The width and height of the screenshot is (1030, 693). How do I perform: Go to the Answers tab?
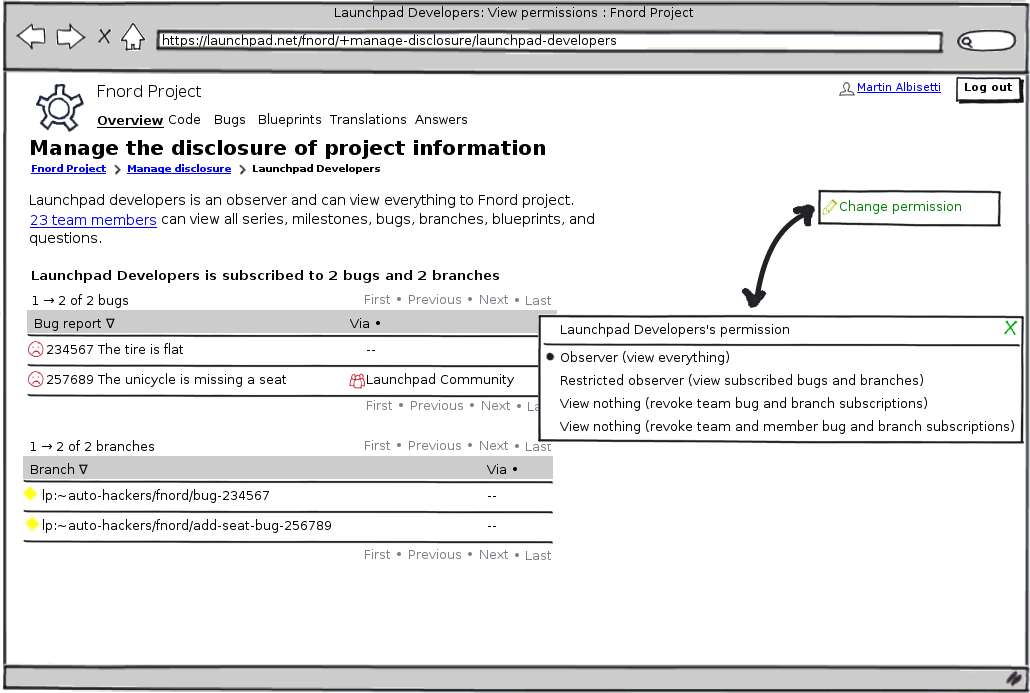pyautogui.click(x=441, y=120)
